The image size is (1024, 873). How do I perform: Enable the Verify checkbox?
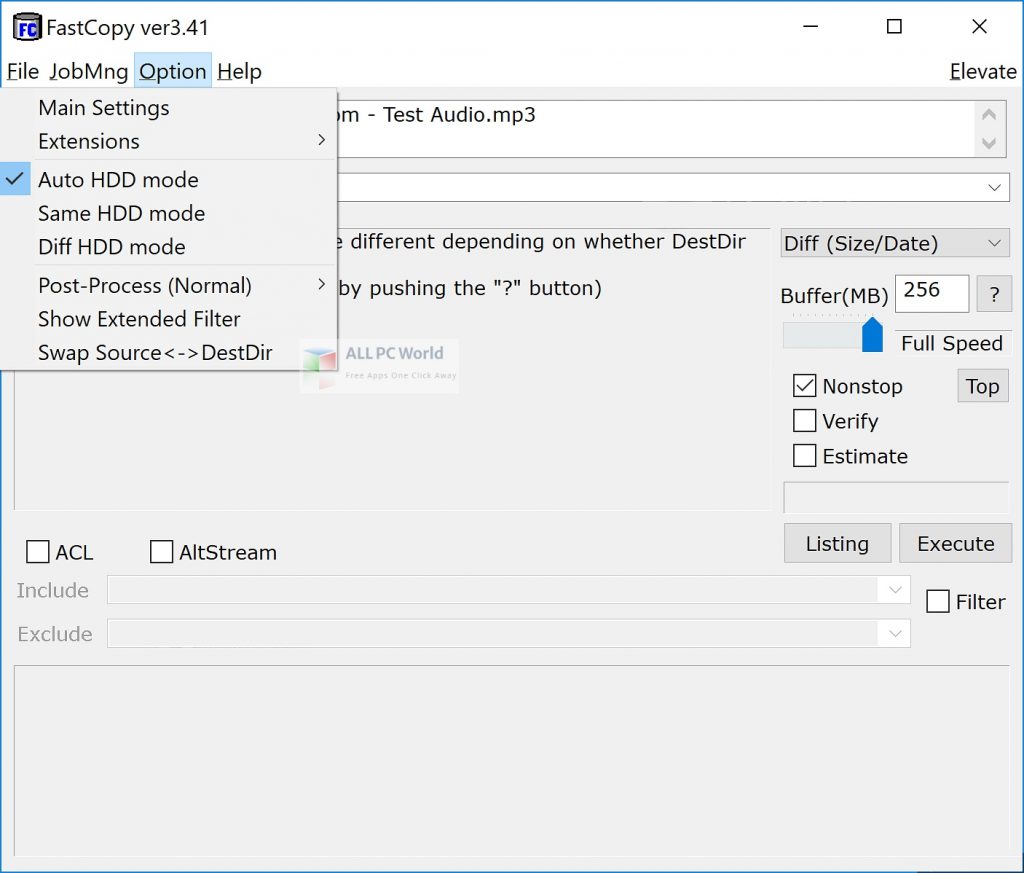point(805,421)
